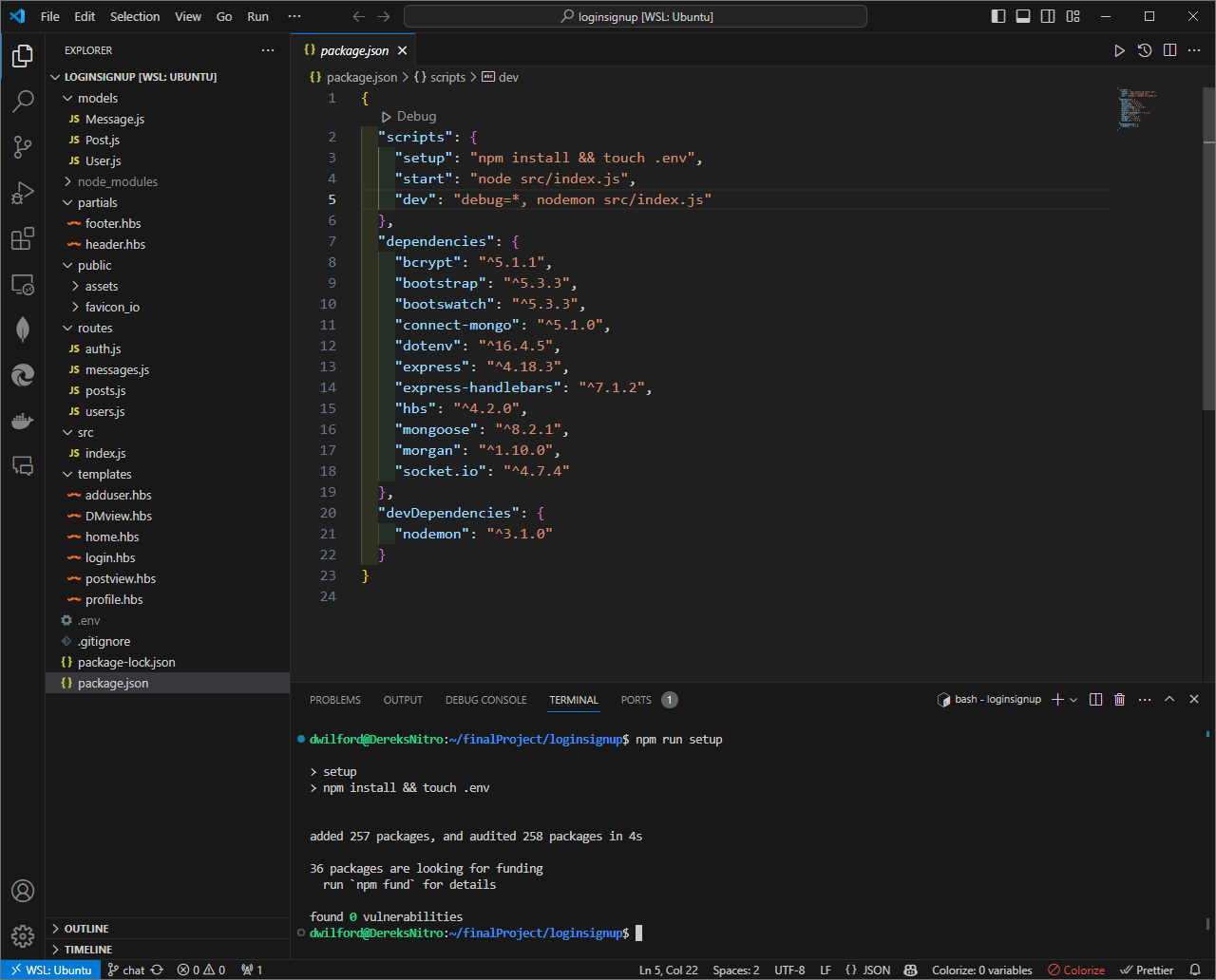The width and height of the screenshot is (1216, 980).
Task: Click the errors and warnings counter
Action: [201, 970]
